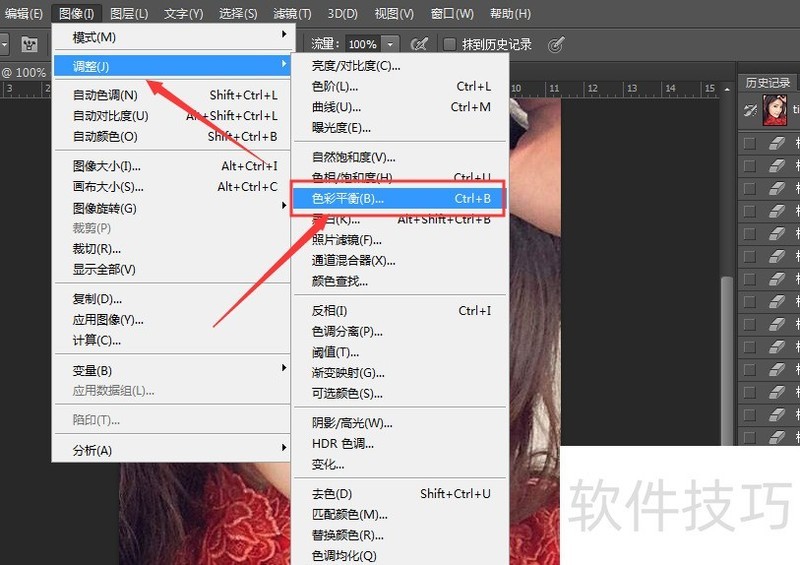The width and height of the screenshot is (800, 565).
Task: Open the 图层(L) menu in menu bar
Action: click(129, 14)
